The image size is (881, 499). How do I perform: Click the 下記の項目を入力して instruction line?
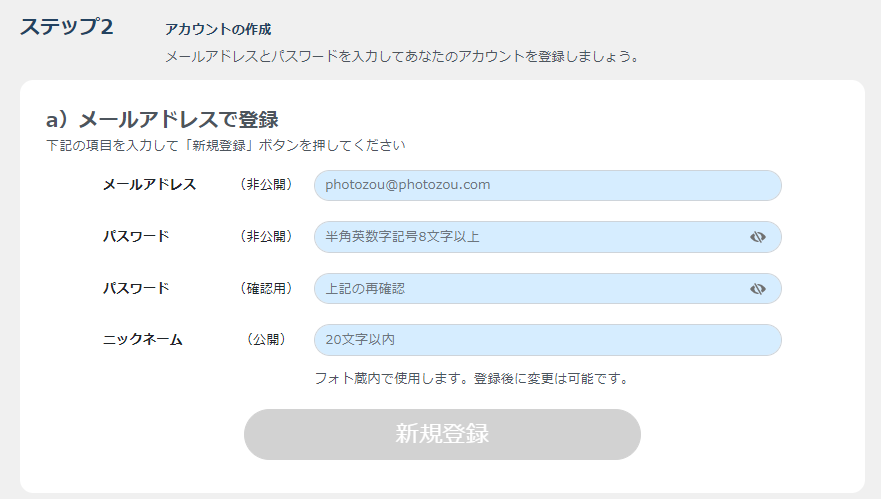[225, 146]
